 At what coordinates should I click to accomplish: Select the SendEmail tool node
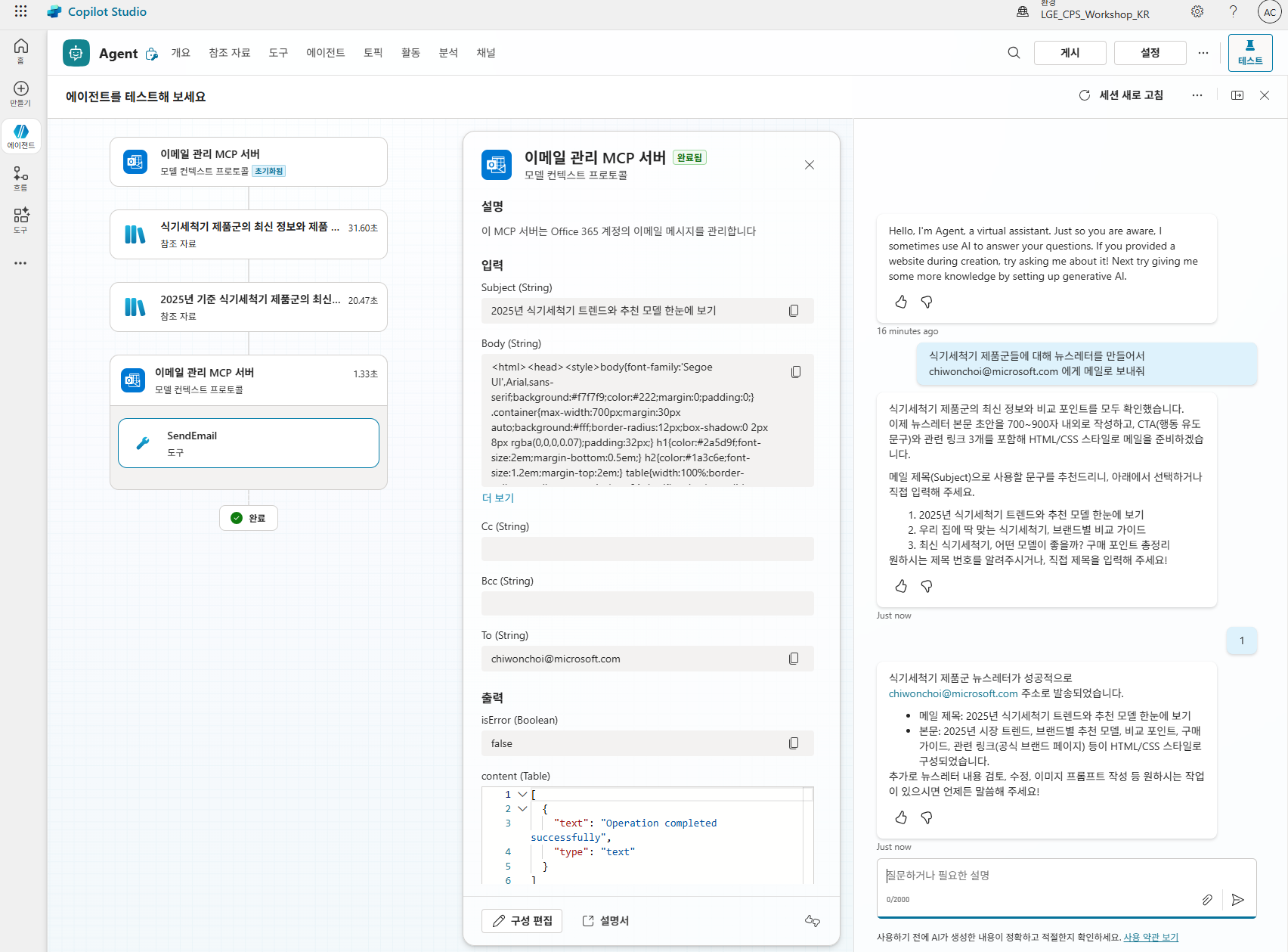[x=249, y=443]
